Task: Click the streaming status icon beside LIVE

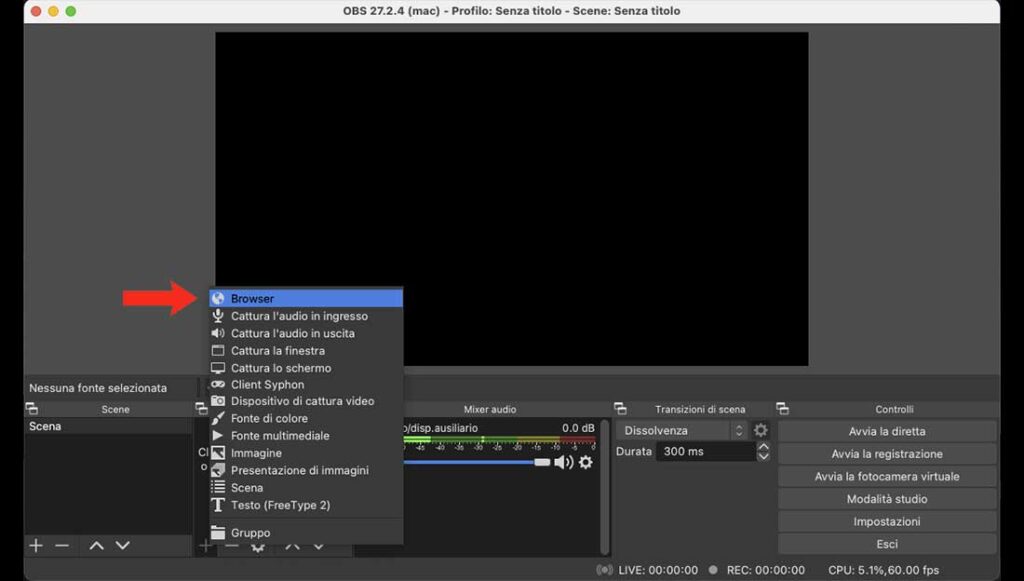Action: [604, 570]
